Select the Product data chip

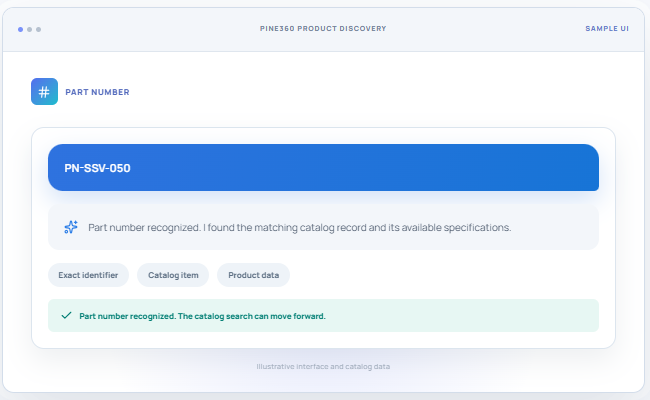(x=253, y=275)
